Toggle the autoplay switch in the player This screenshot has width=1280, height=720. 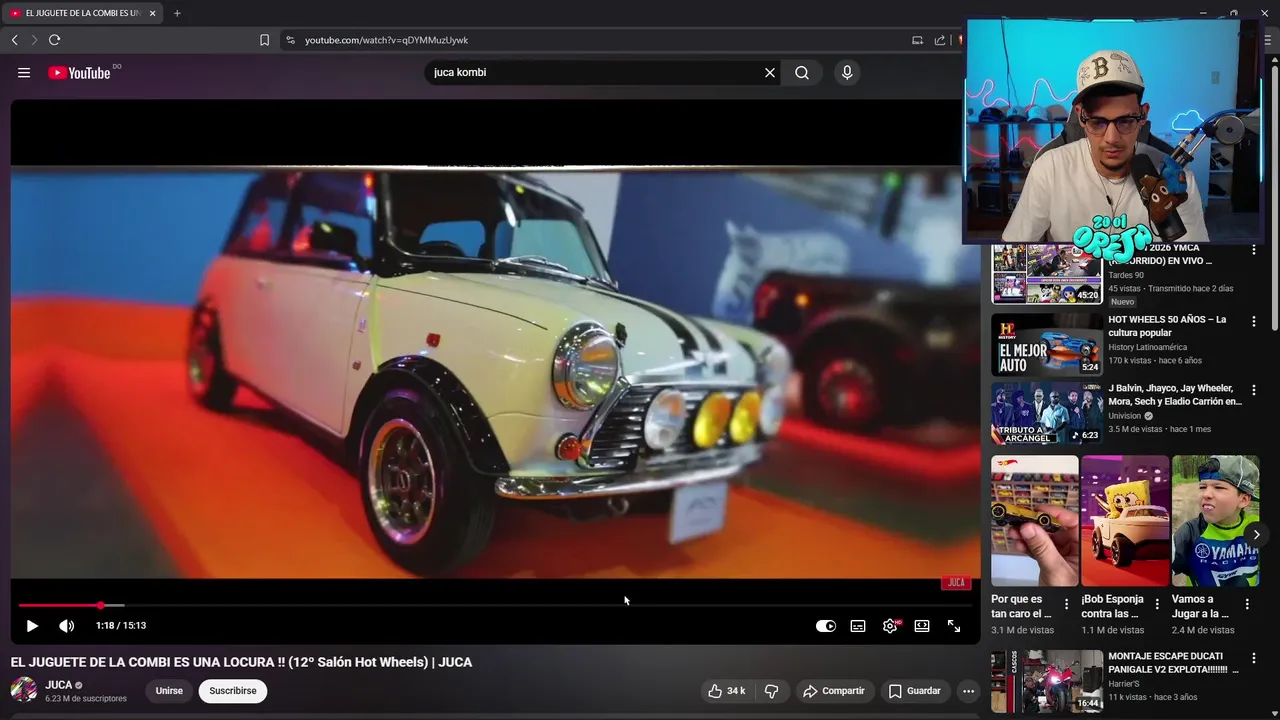(826, 626)
